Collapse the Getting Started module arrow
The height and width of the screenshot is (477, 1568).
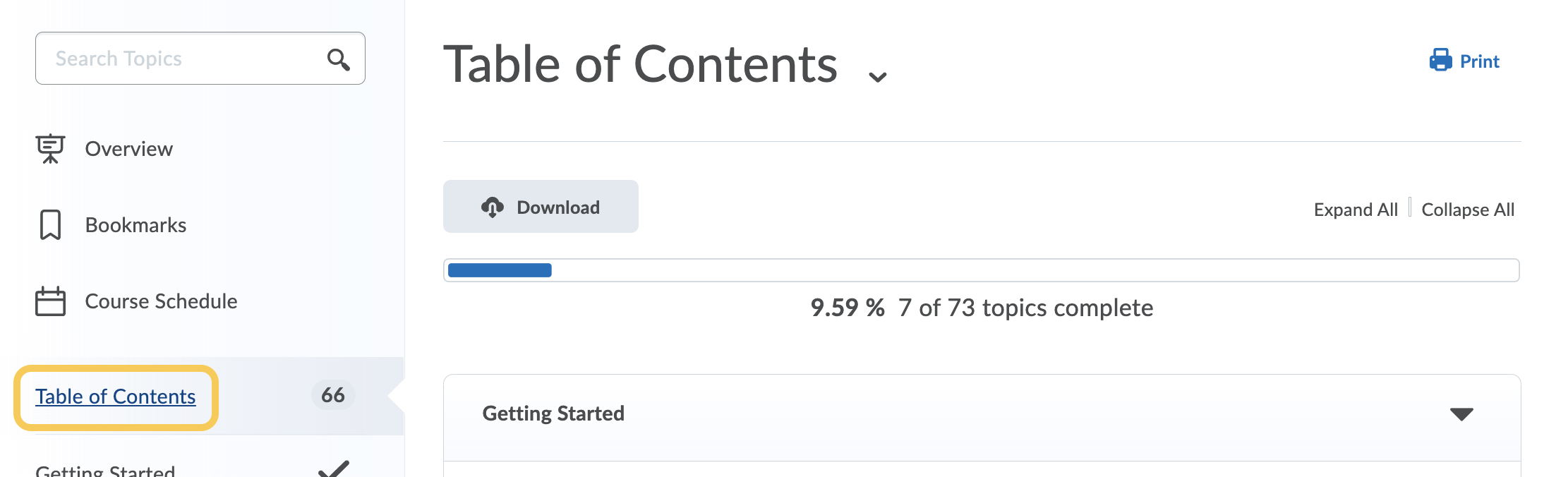[1461, 414]
